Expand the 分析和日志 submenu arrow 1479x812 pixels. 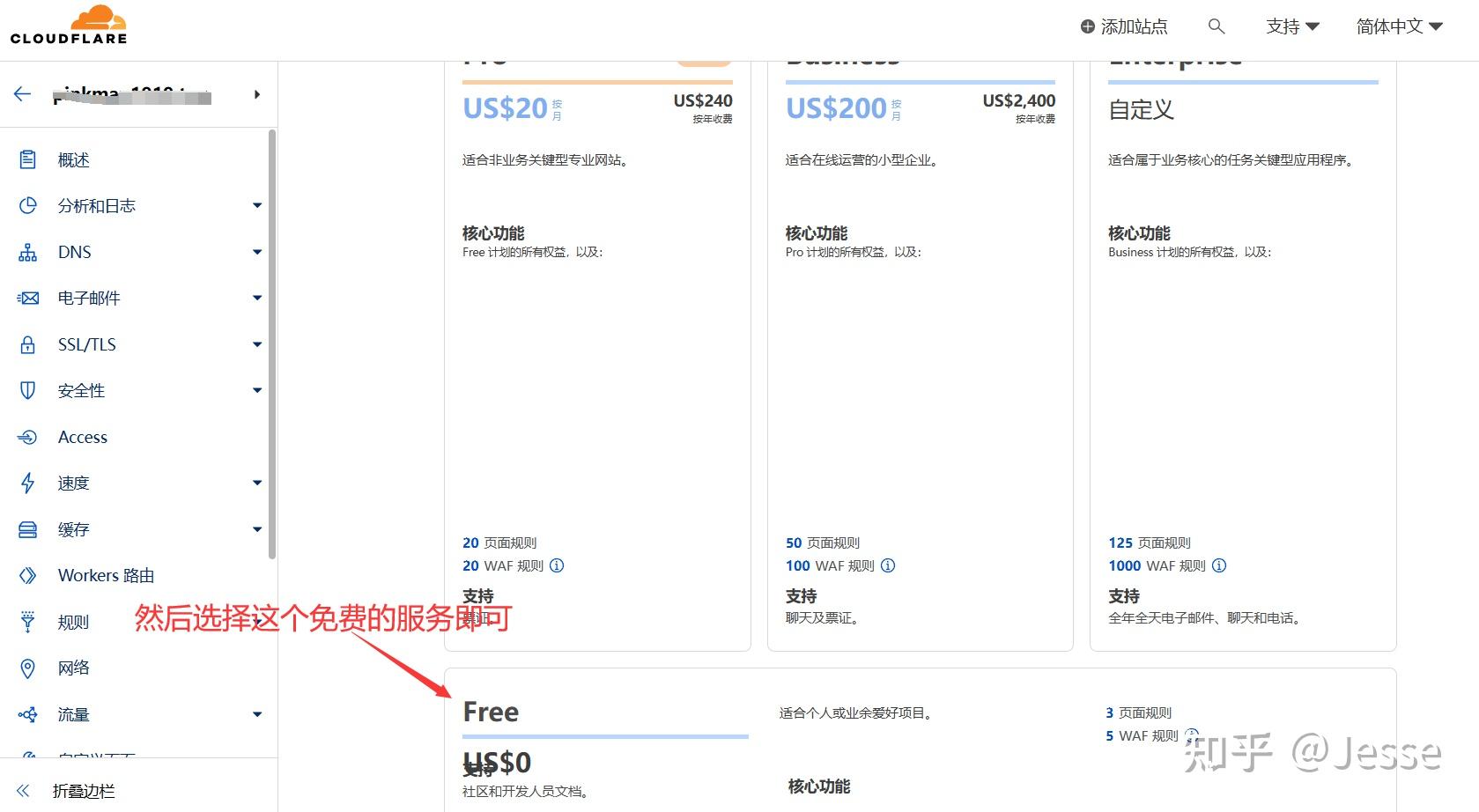click(x=257, y=205)
